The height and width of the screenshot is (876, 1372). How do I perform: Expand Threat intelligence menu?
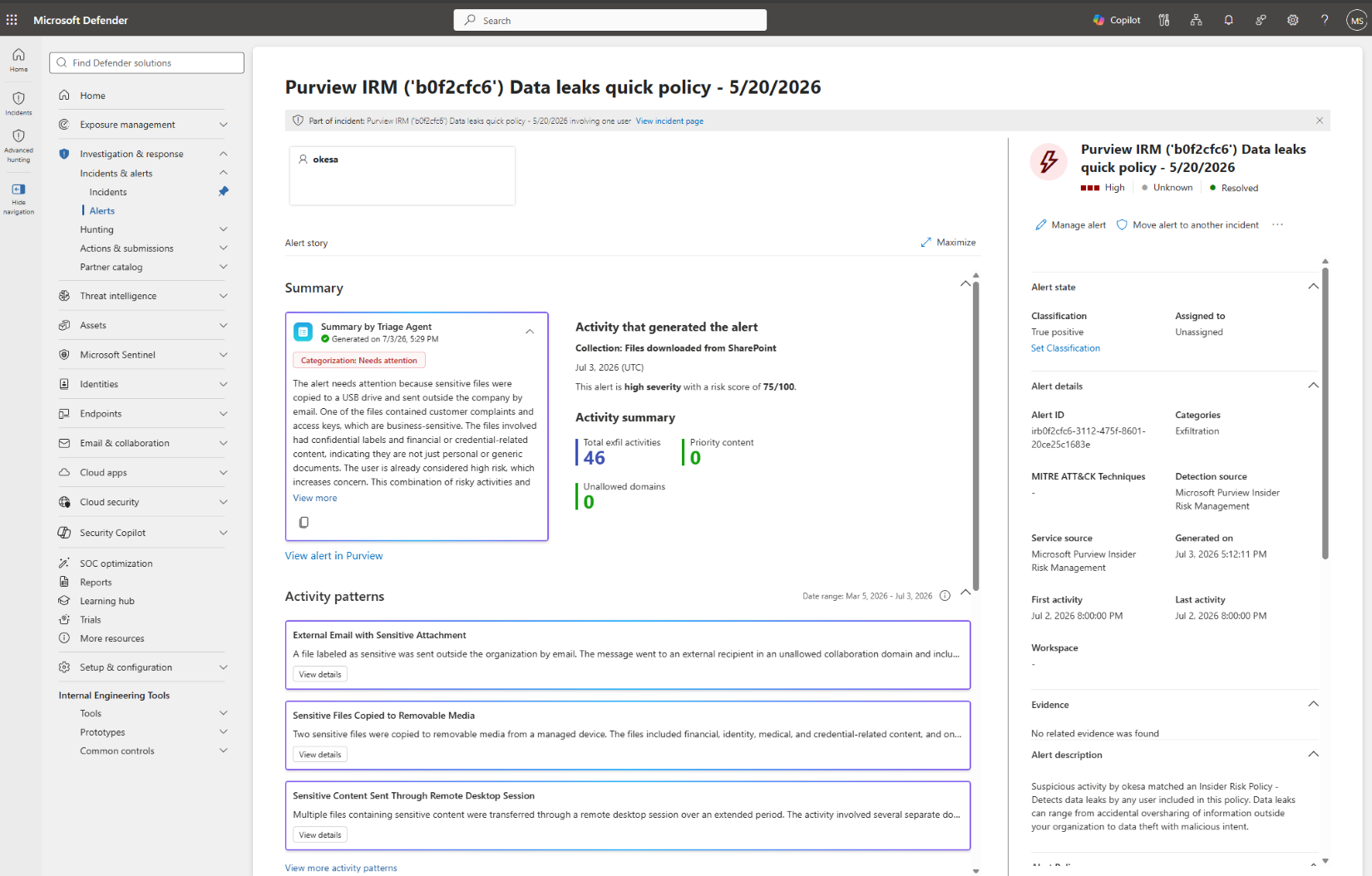223,296
